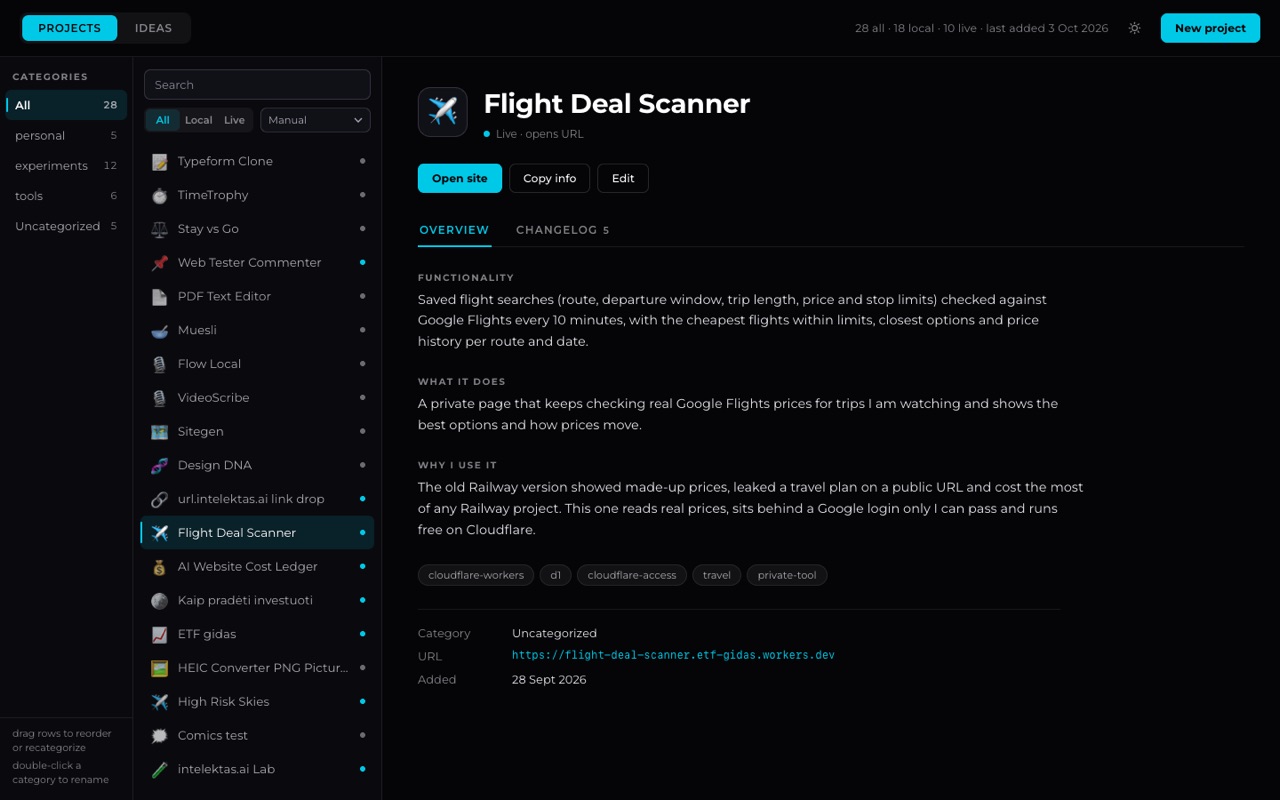The width and height of the screenshot is (1280, 800).
Task: Click the Stay vs Go scales icon
Action: (159, 229)
